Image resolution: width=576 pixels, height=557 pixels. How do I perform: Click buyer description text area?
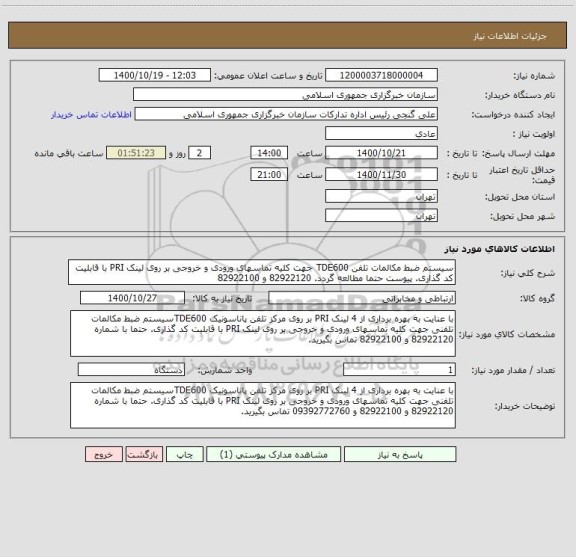[x=263, y=405]
